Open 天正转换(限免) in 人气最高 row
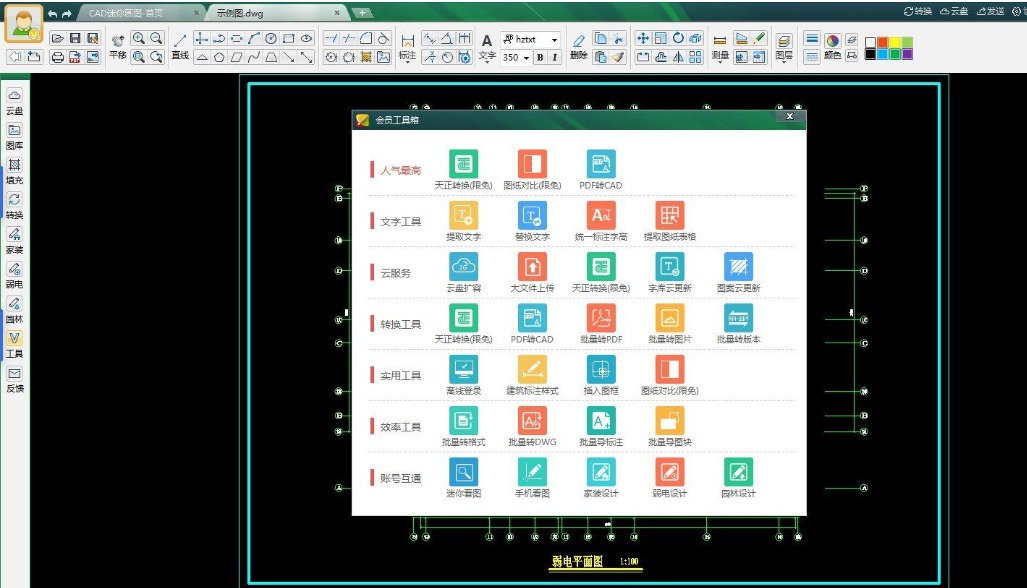This screenshot has width=1027, height=588. pyautogui.click(x=463, y=169)
